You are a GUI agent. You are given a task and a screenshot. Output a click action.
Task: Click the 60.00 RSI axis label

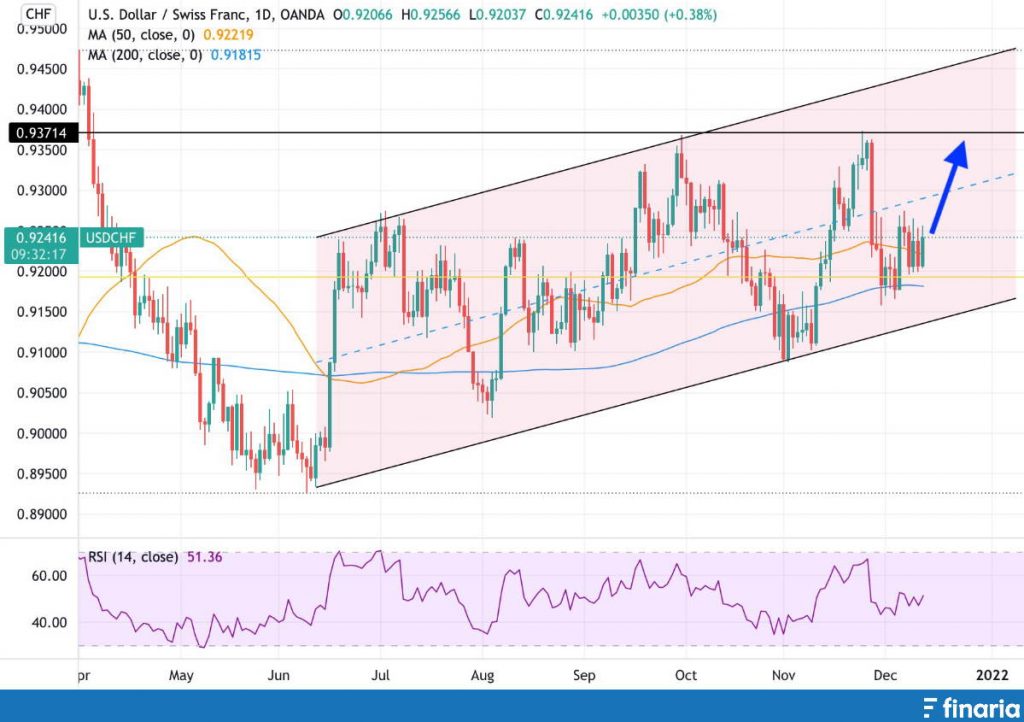pyautogui.click(x=50, y=576)
